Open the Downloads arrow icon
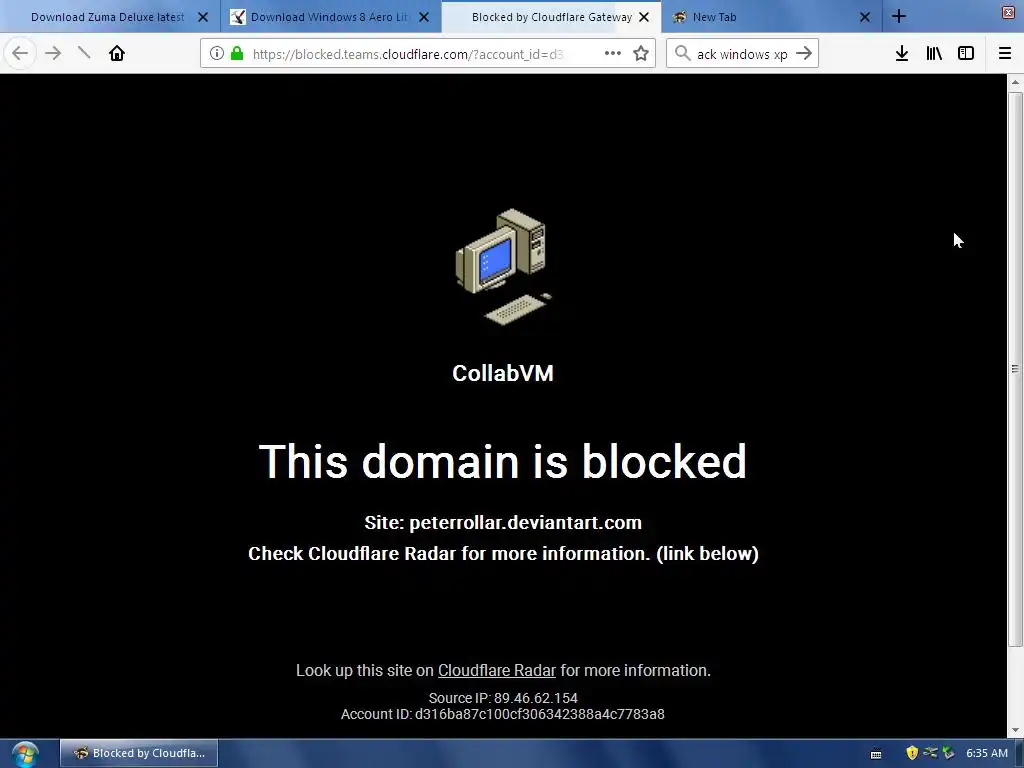 tap(902, 54)
